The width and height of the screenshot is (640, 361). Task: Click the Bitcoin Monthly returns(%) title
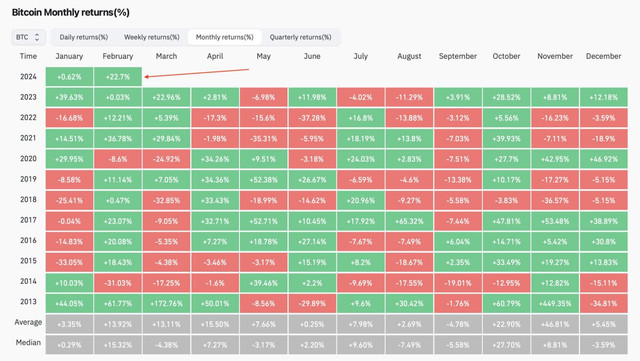coord(71,12)
